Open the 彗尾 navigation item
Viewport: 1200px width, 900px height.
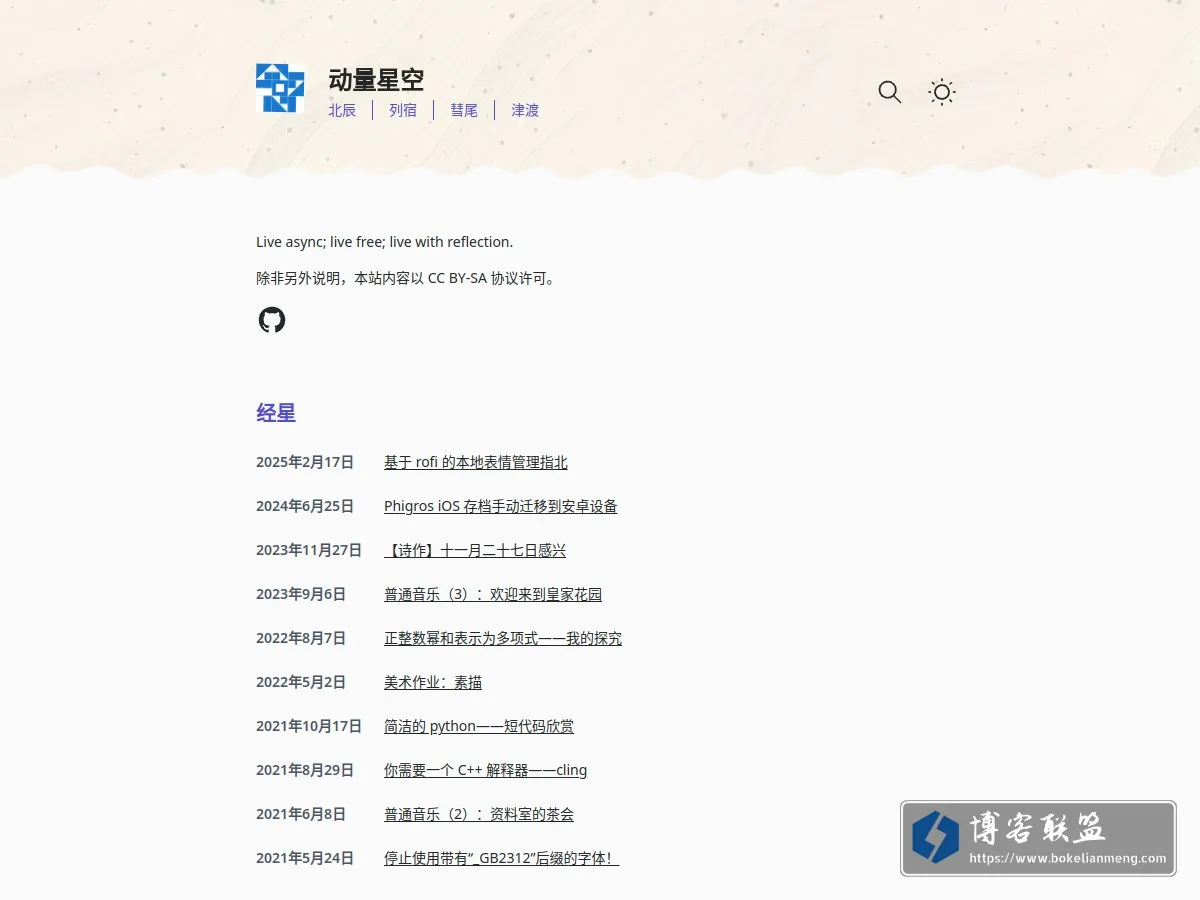464,110
